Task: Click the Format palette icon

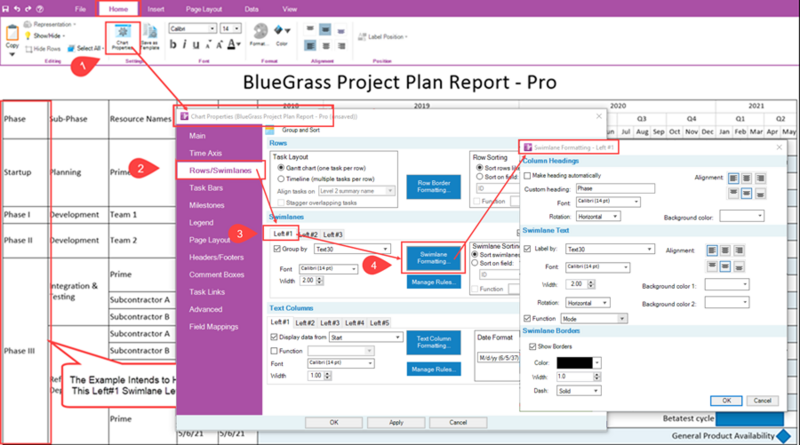Action: [260, 32]
